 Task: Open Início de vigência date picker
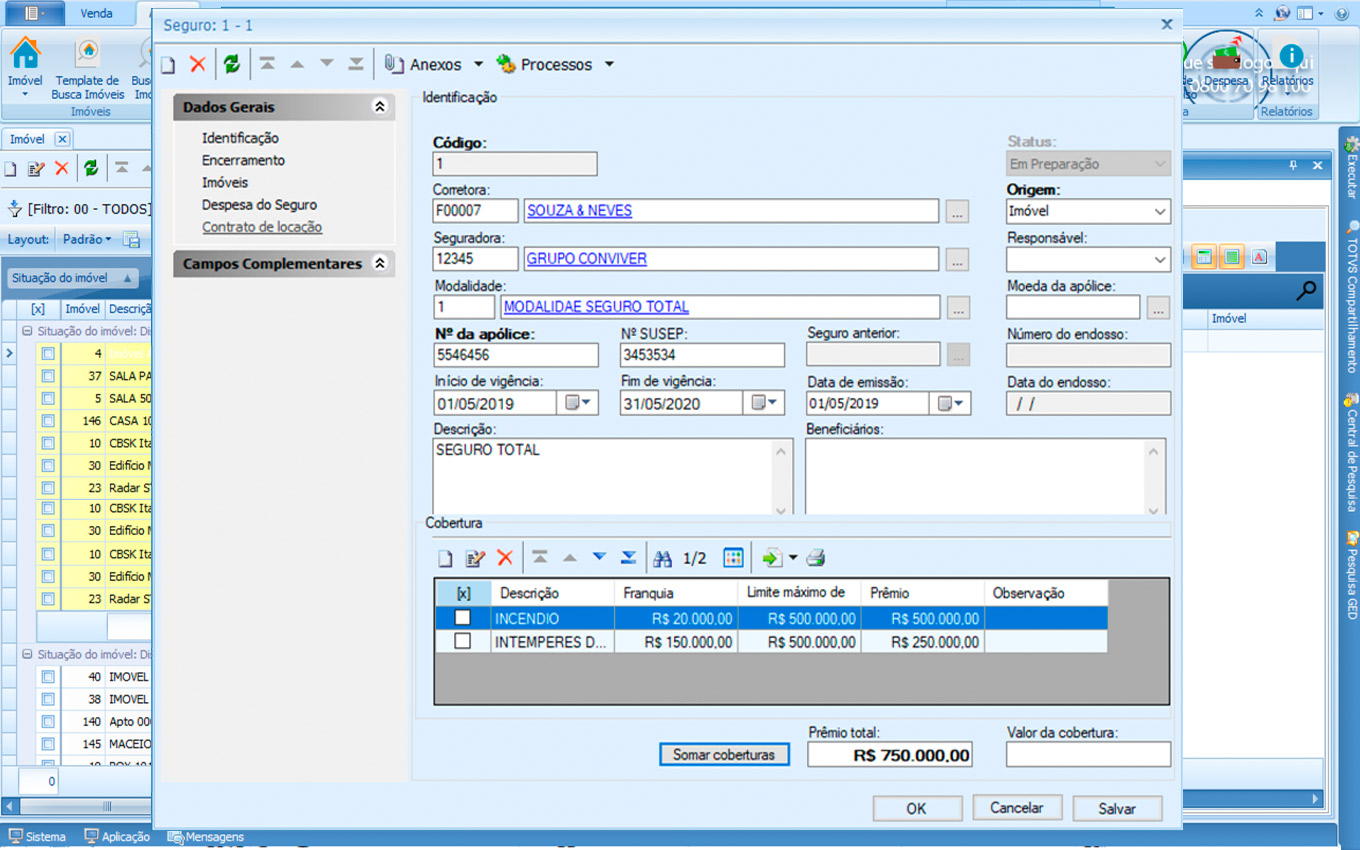[x=577, y=403]
